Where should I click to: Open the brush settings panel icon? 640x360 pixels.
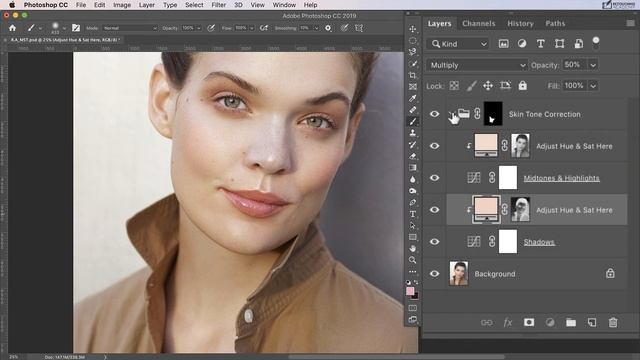click(x=76, y=28)
